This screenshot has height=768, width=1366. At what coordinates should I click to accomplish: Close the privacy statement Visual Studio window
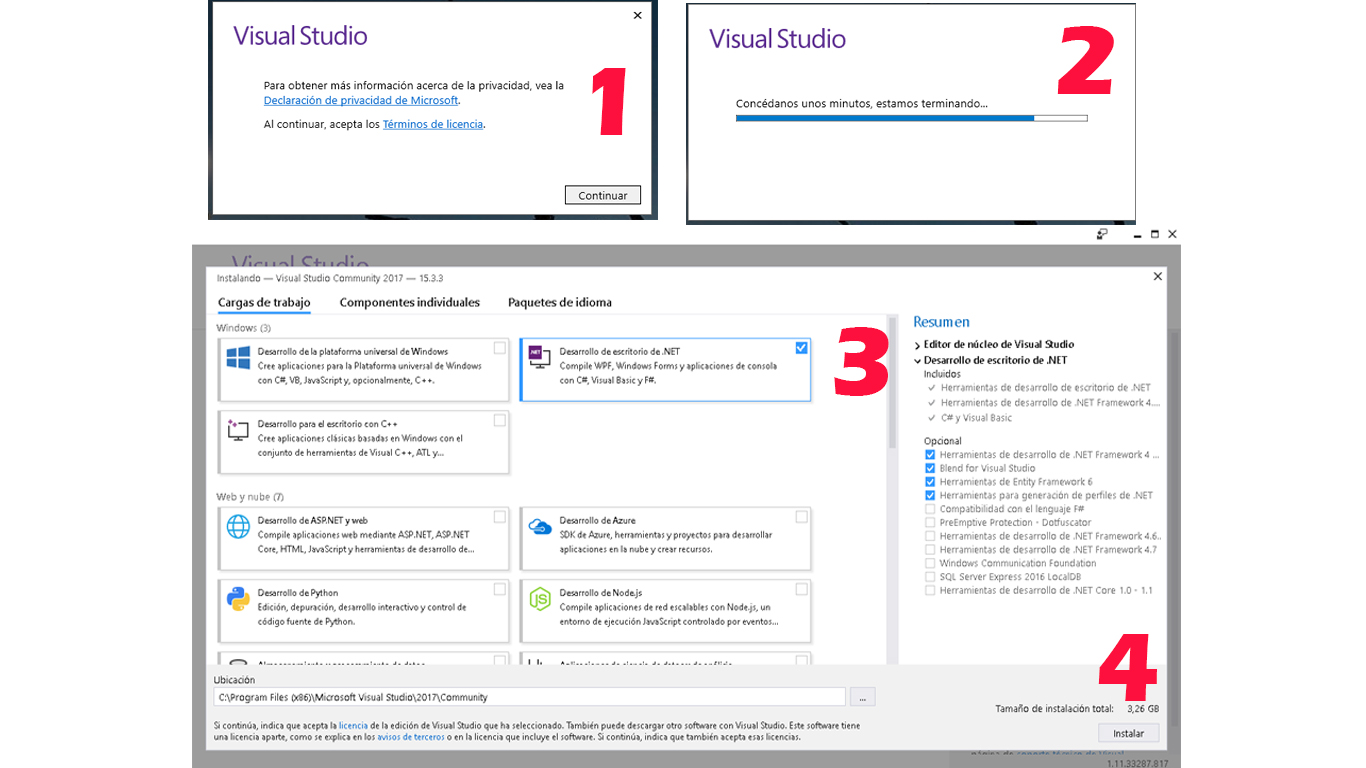click(x=638, y=15)
